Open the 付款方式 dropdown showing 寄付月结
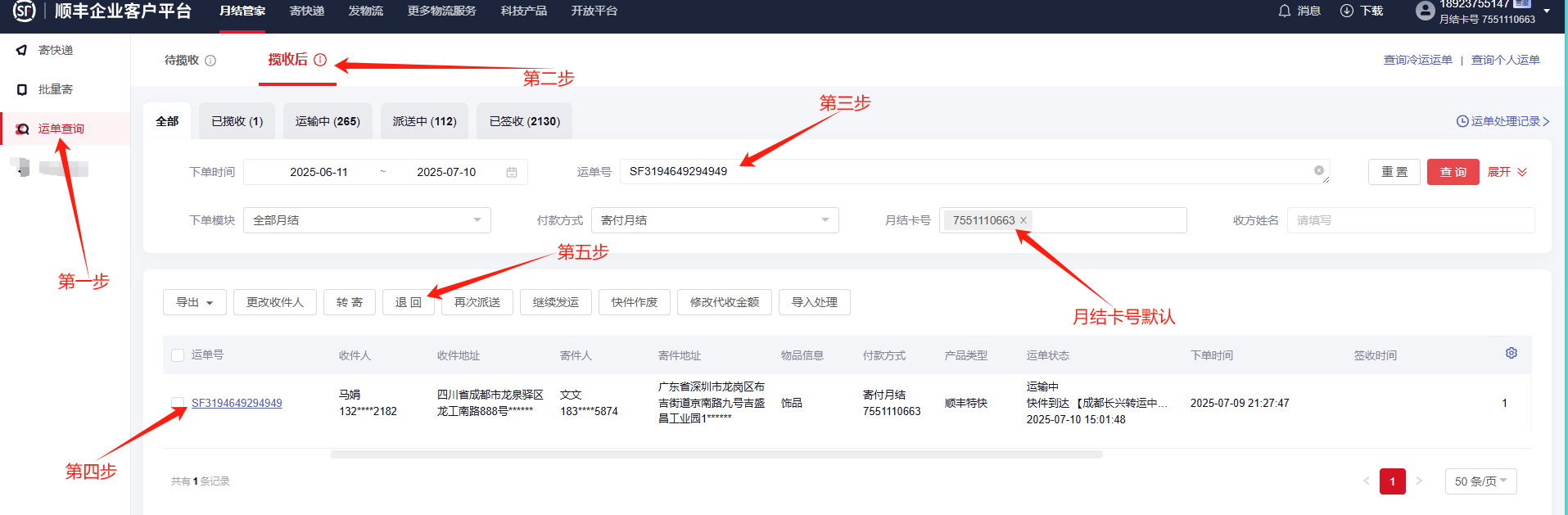 click(x=714, y=220)
